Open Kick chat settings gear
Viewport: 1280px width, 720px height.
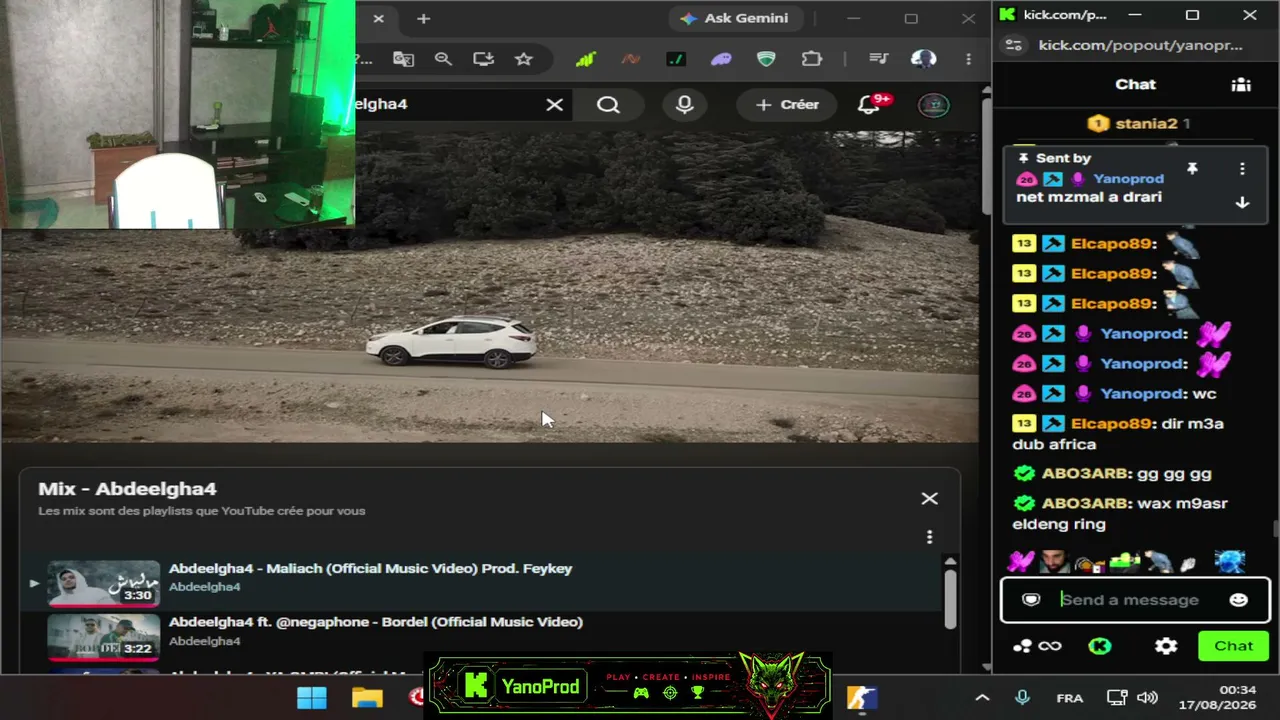(1166, 646)
